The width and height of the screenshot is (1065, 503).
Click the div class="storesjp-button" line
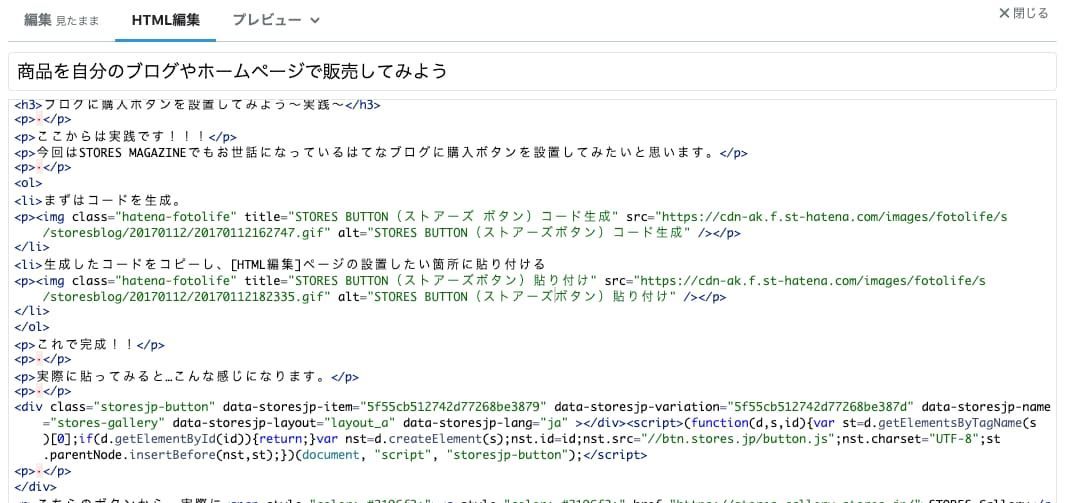pyautogui.click(x=532, y=408)
